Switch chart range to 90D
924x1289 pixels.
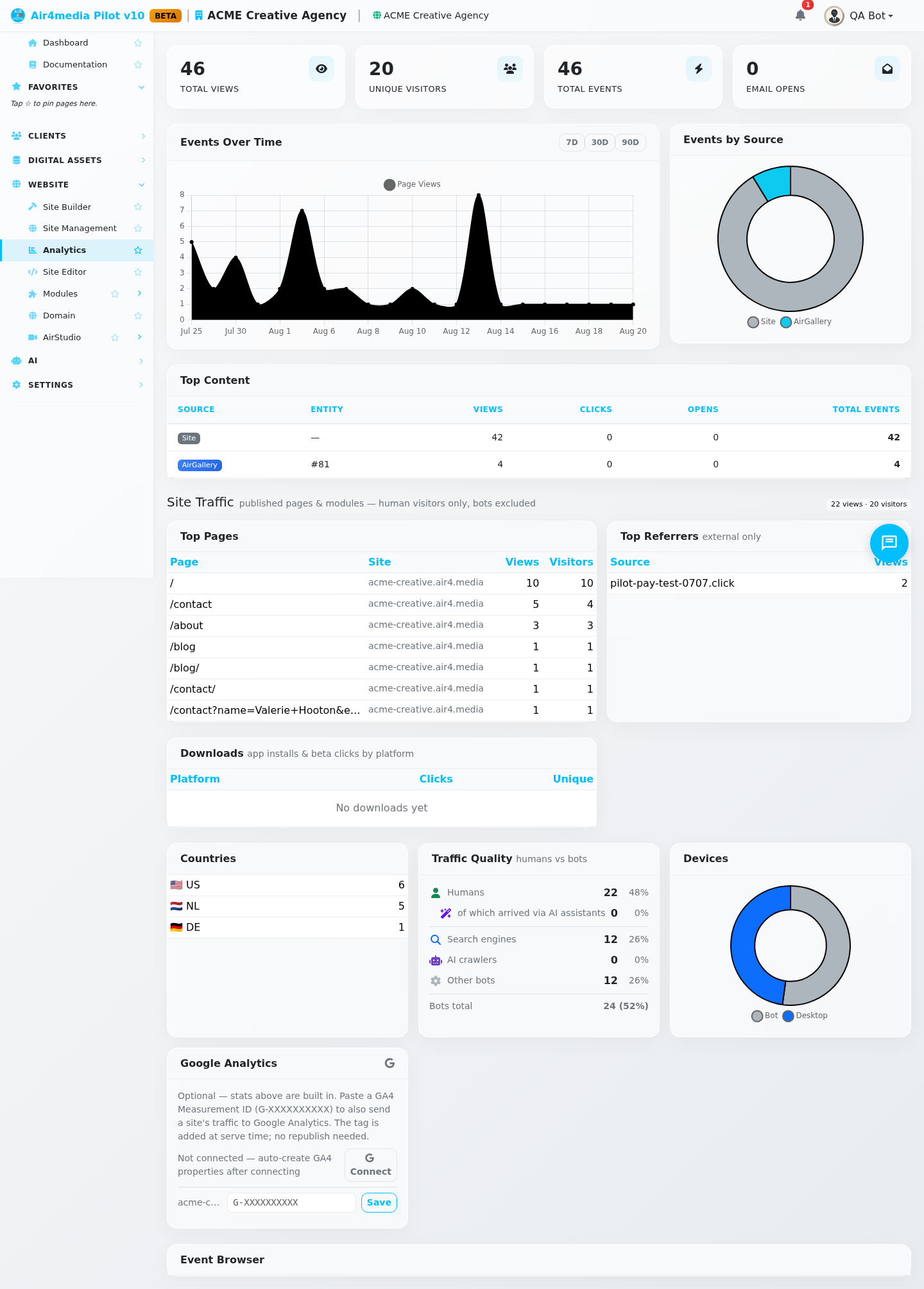pos(631,143)
